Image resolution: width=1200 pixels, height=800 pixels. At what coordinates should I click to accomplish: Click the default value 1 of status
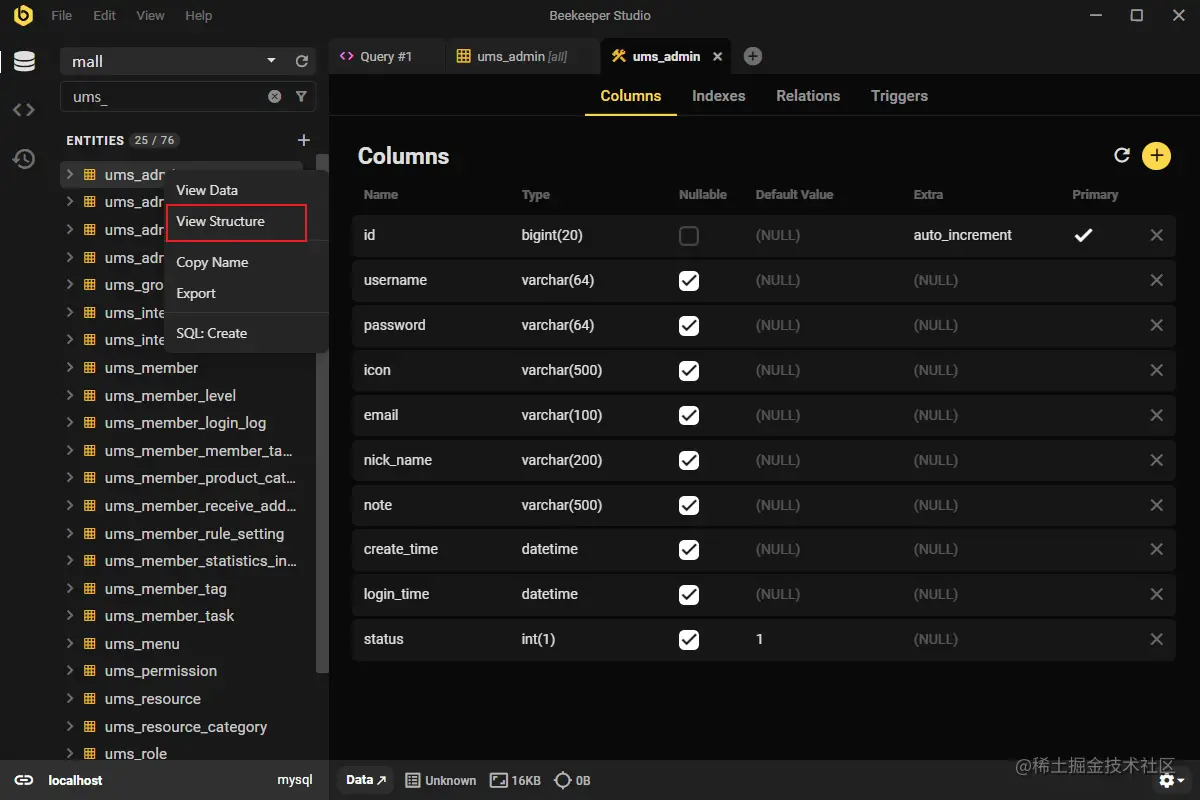click(760, 639)
